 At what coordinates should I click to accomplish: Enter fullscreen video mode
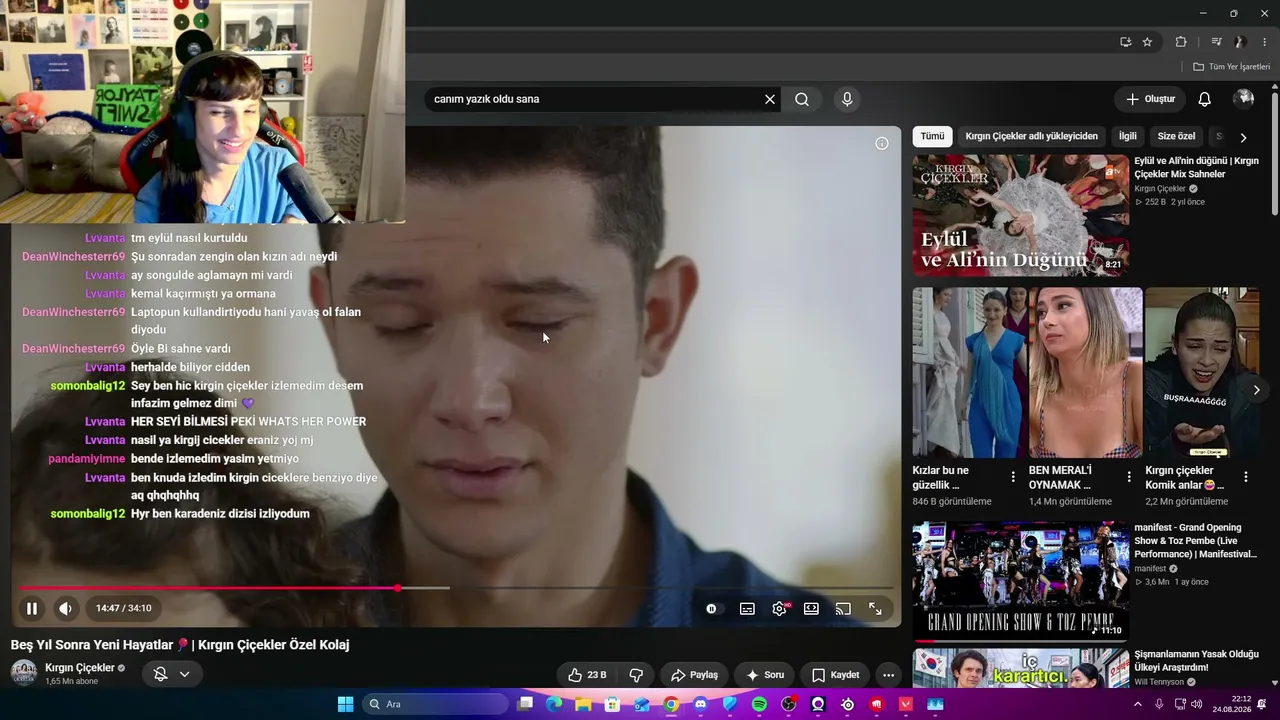point(875,608)
